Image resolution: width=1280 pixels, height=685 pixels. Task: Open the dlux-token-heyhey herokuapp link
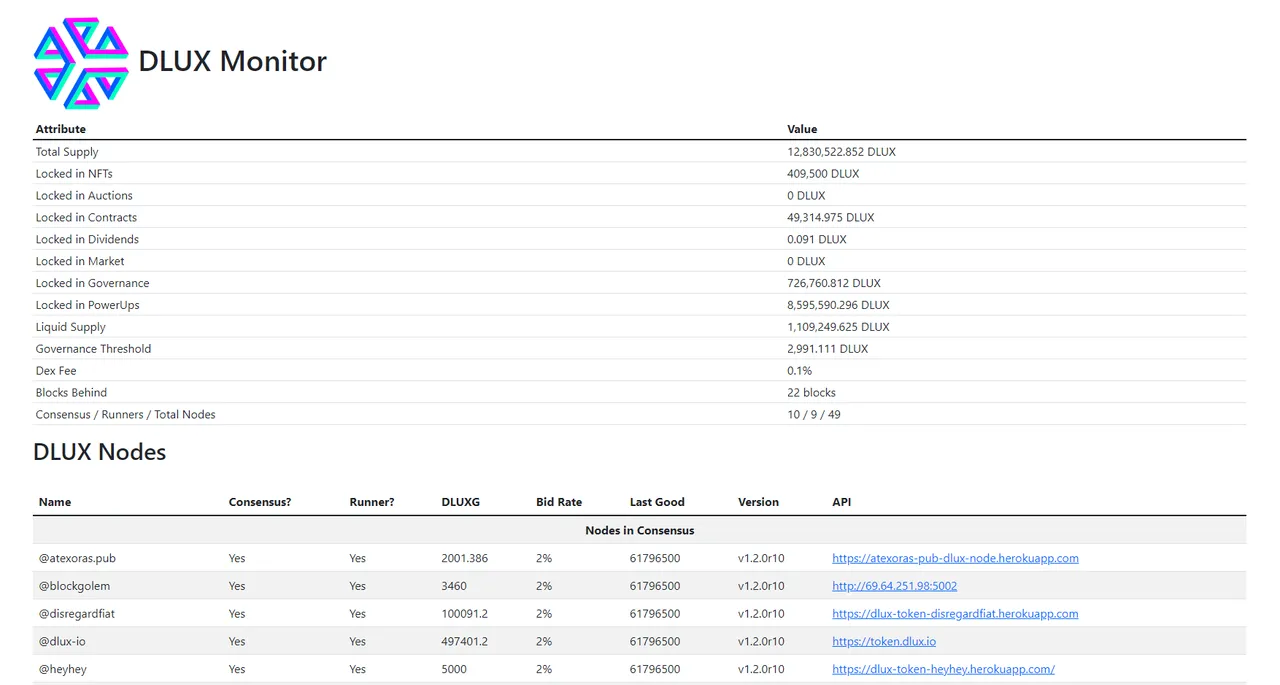[x=943, y=670]
